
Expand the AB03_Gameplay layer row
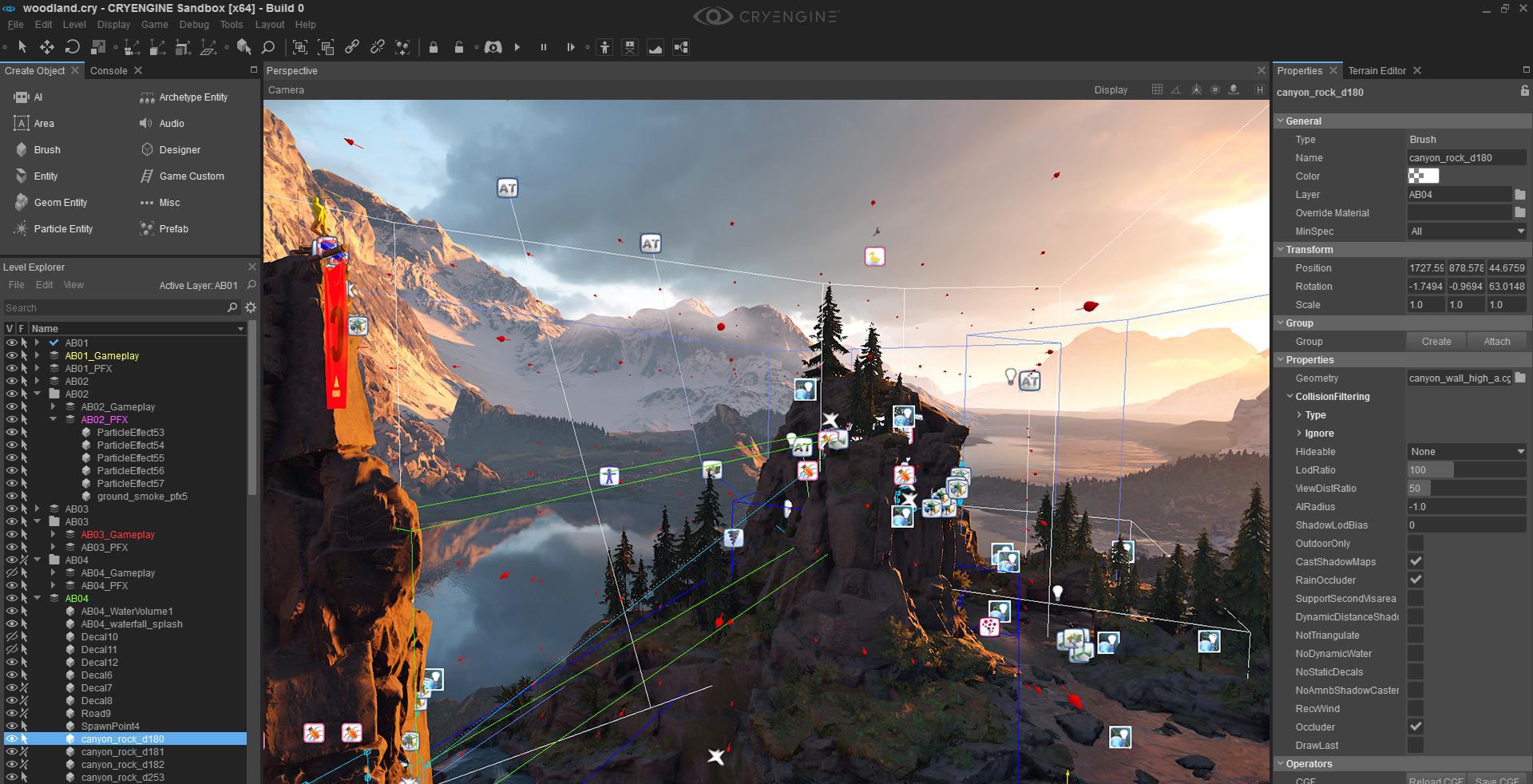(x=53, y=535)
